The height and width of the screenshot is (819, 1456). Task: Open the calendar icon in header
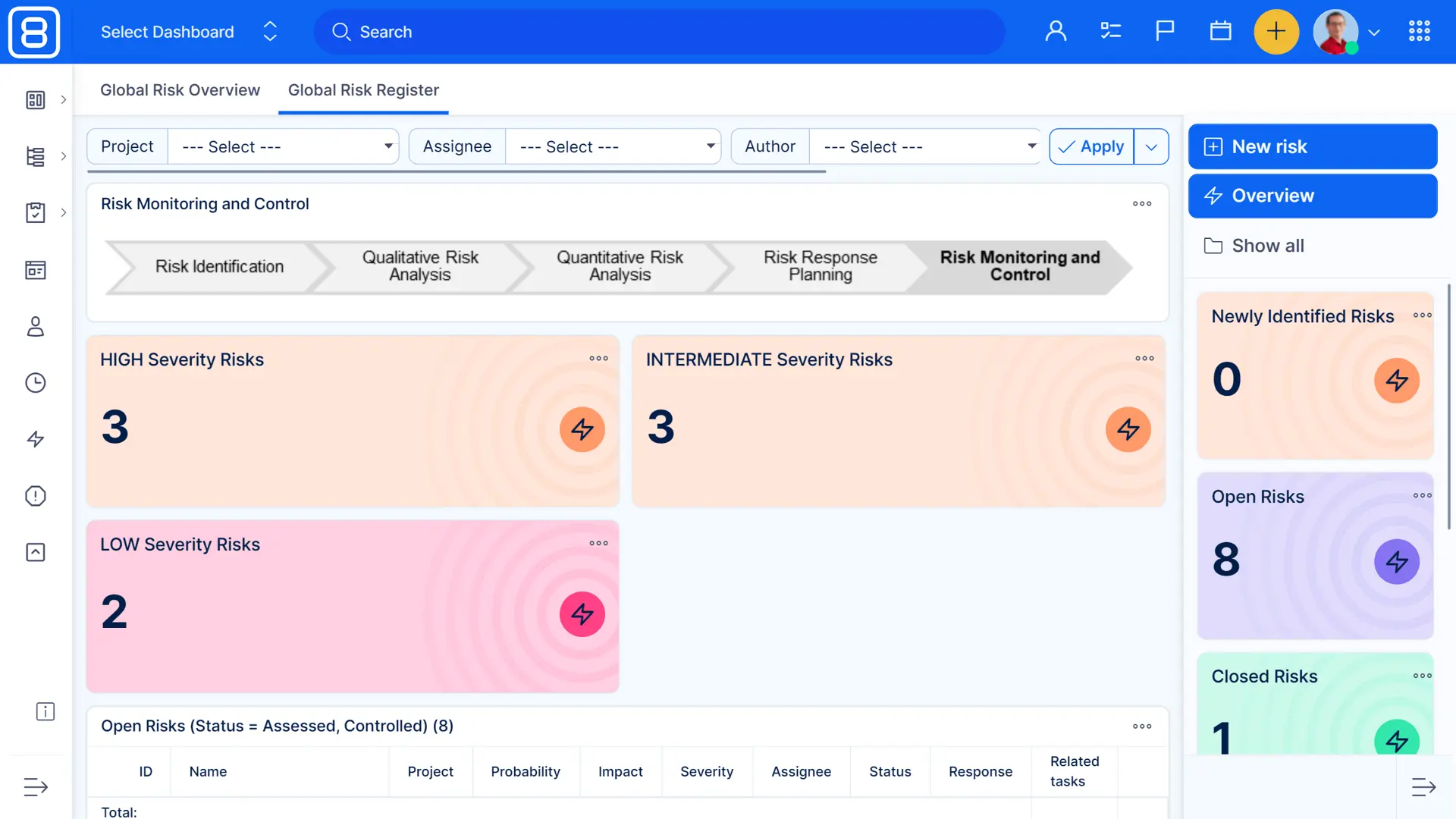click(x=1220, y=31)
